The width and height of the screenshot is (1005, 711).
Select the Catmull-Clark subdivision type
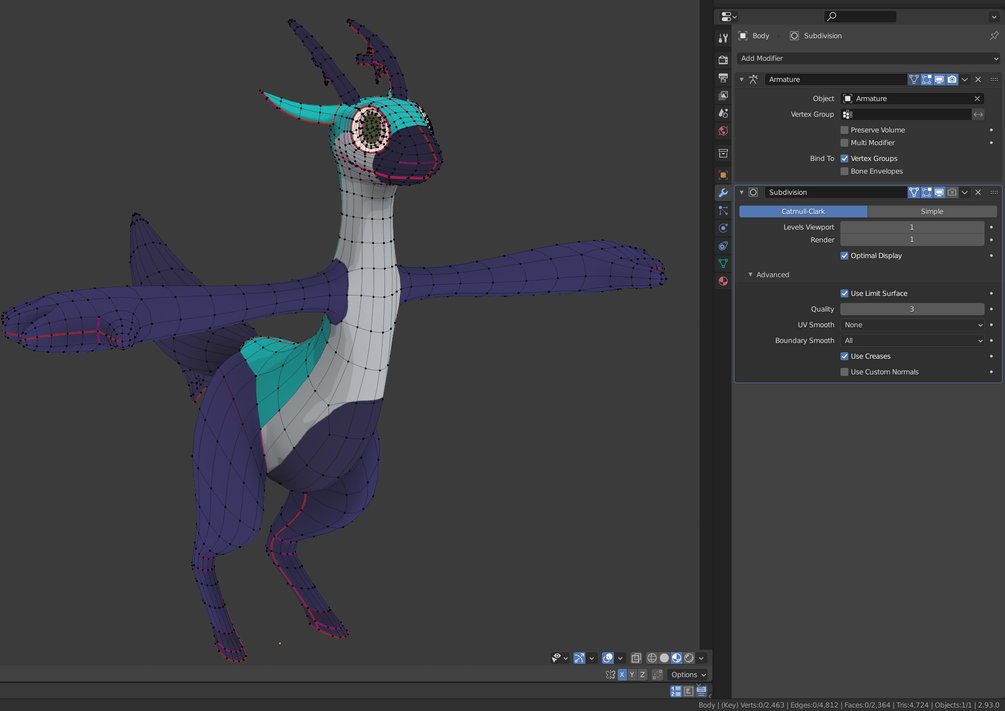click(803, 211)
